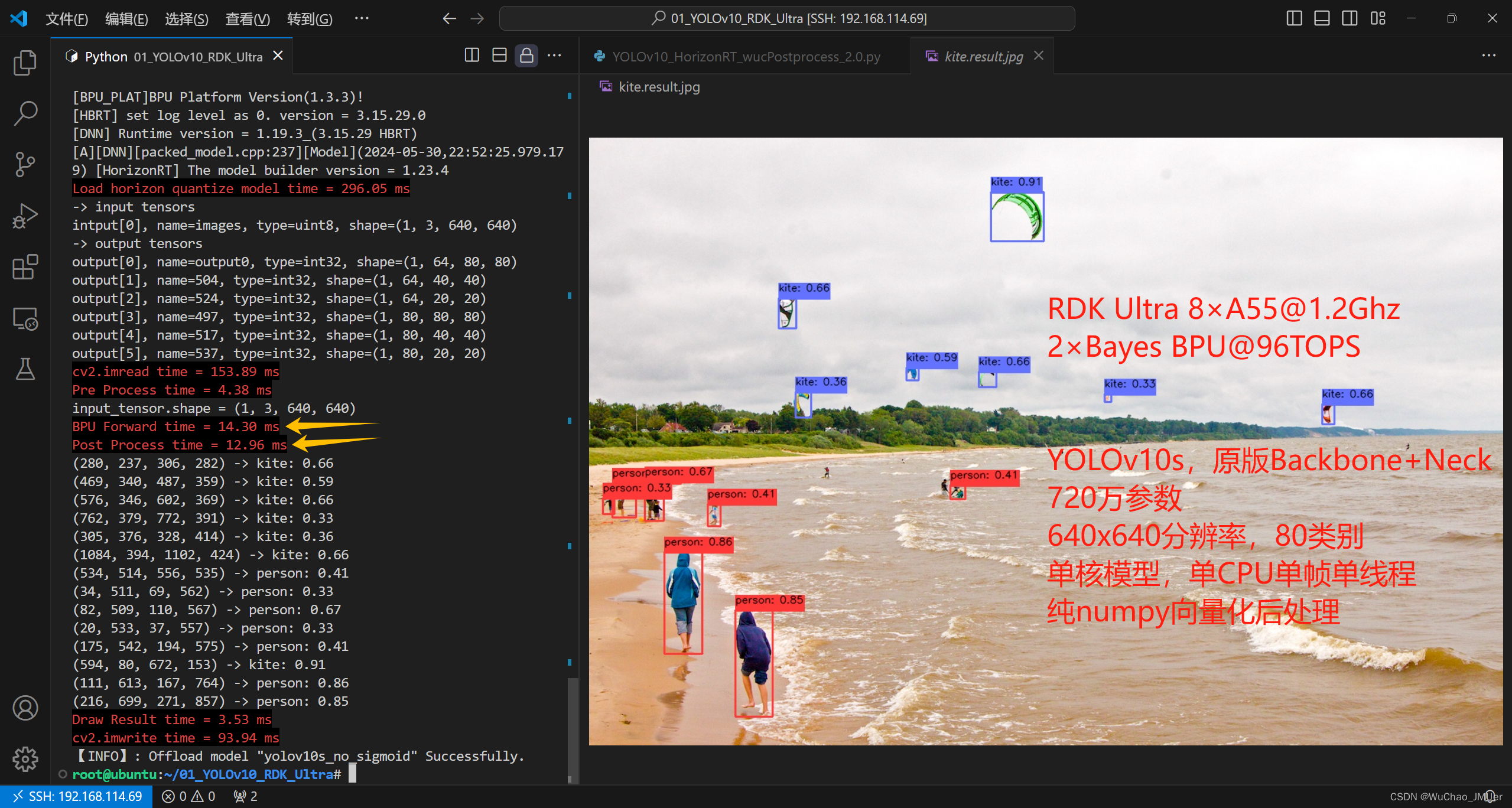The image size is (1512, 808).
Task: Expand the hidden menu bar ellipsis
Action: pos(362,18)
